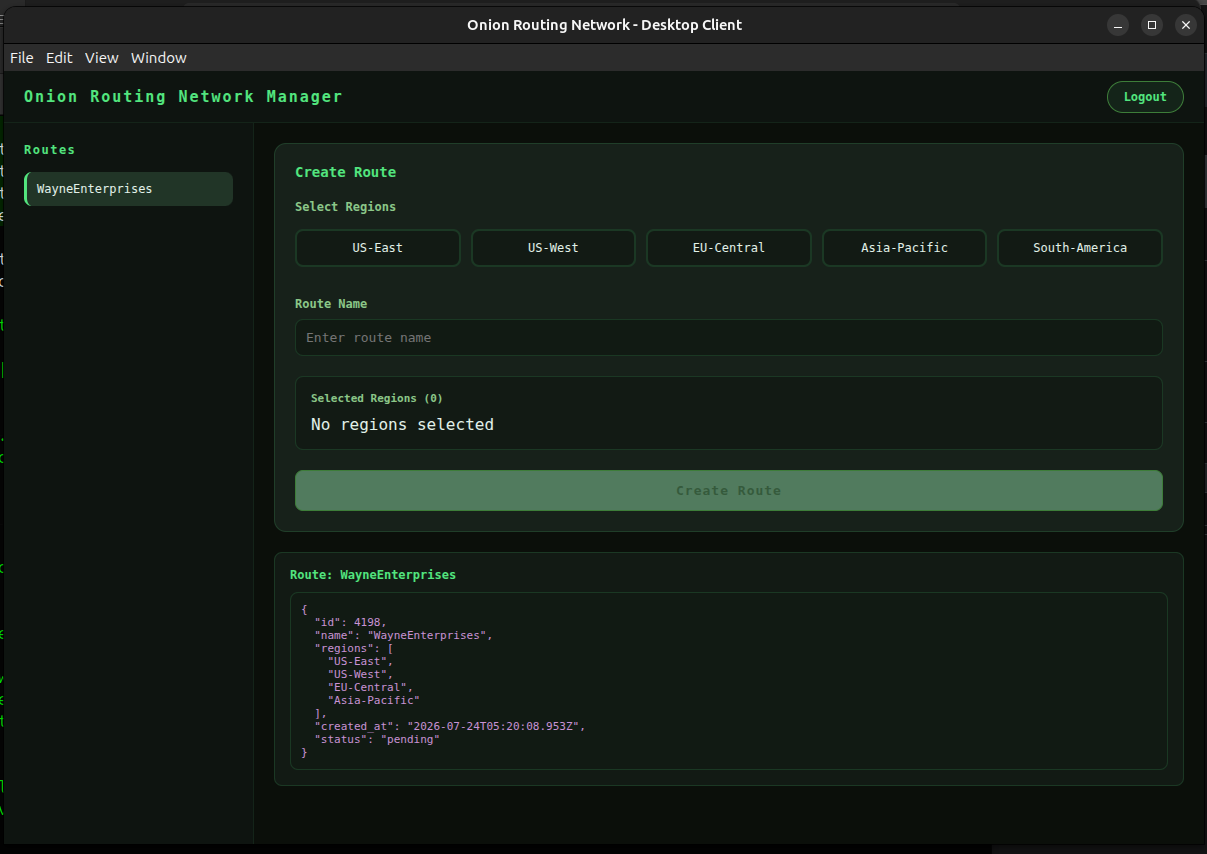Toggle the EU-Central region
Screen dimensions: 1207x854
tap(729, 248)
